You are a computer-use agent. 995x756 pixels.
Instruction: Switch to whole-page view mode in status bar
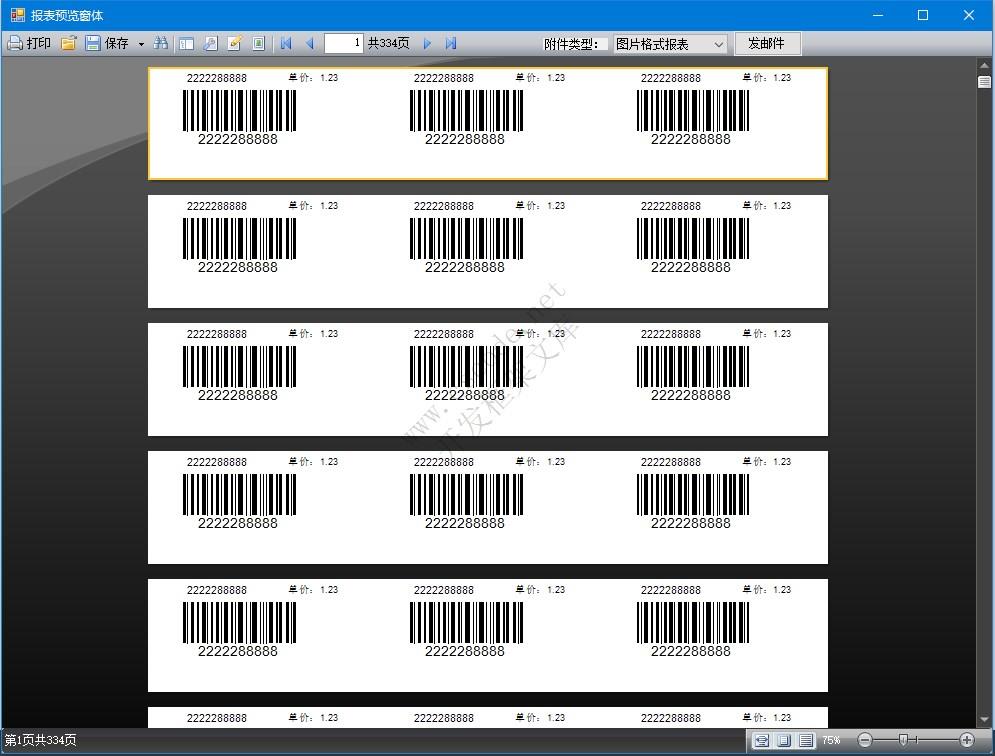coord(784,740)
